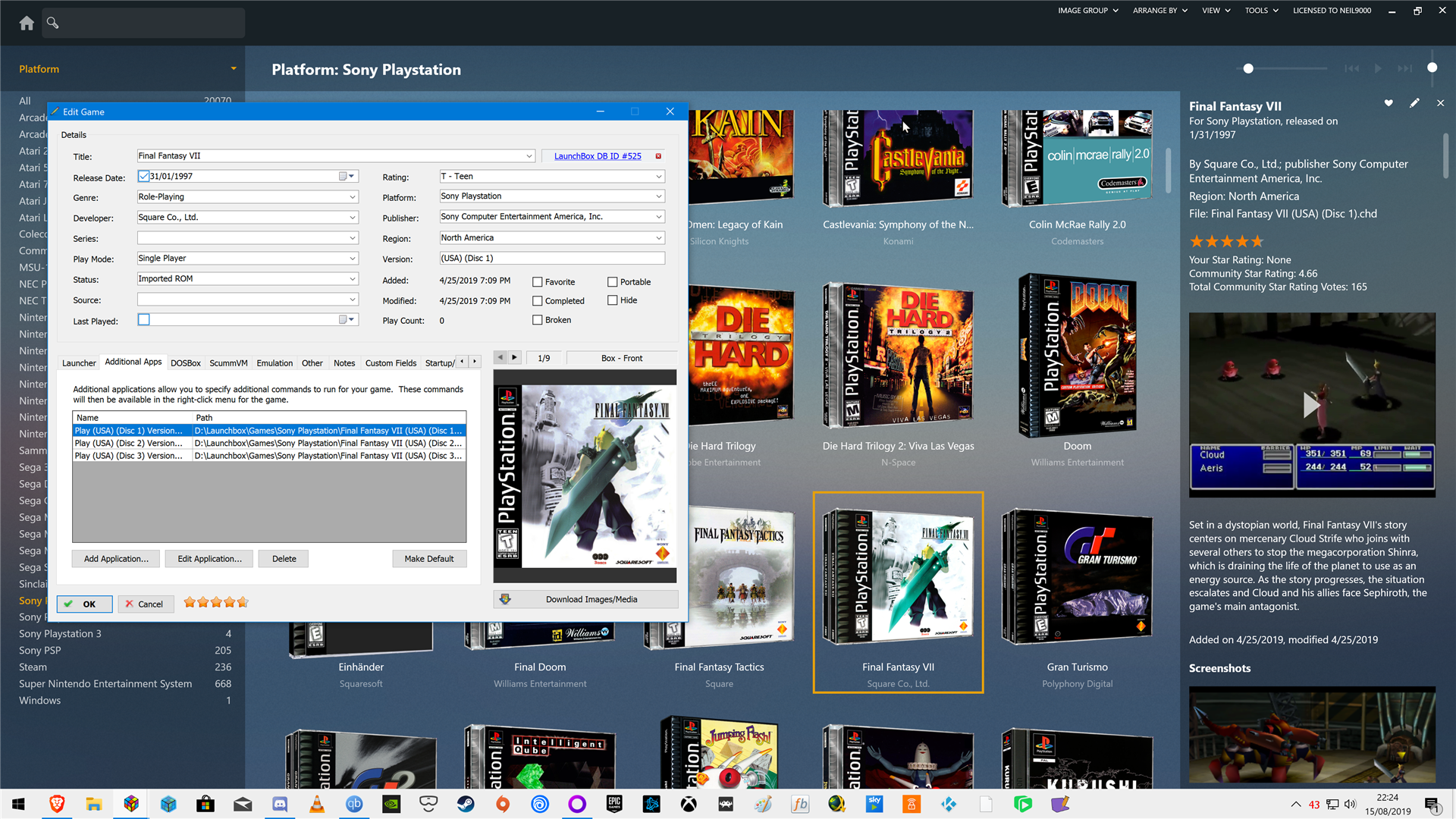The width and height of the screenshot is (1456, 819).
Task: Expand the Rating dropdown
Action: pyautogui.click(x=659, y=177)
